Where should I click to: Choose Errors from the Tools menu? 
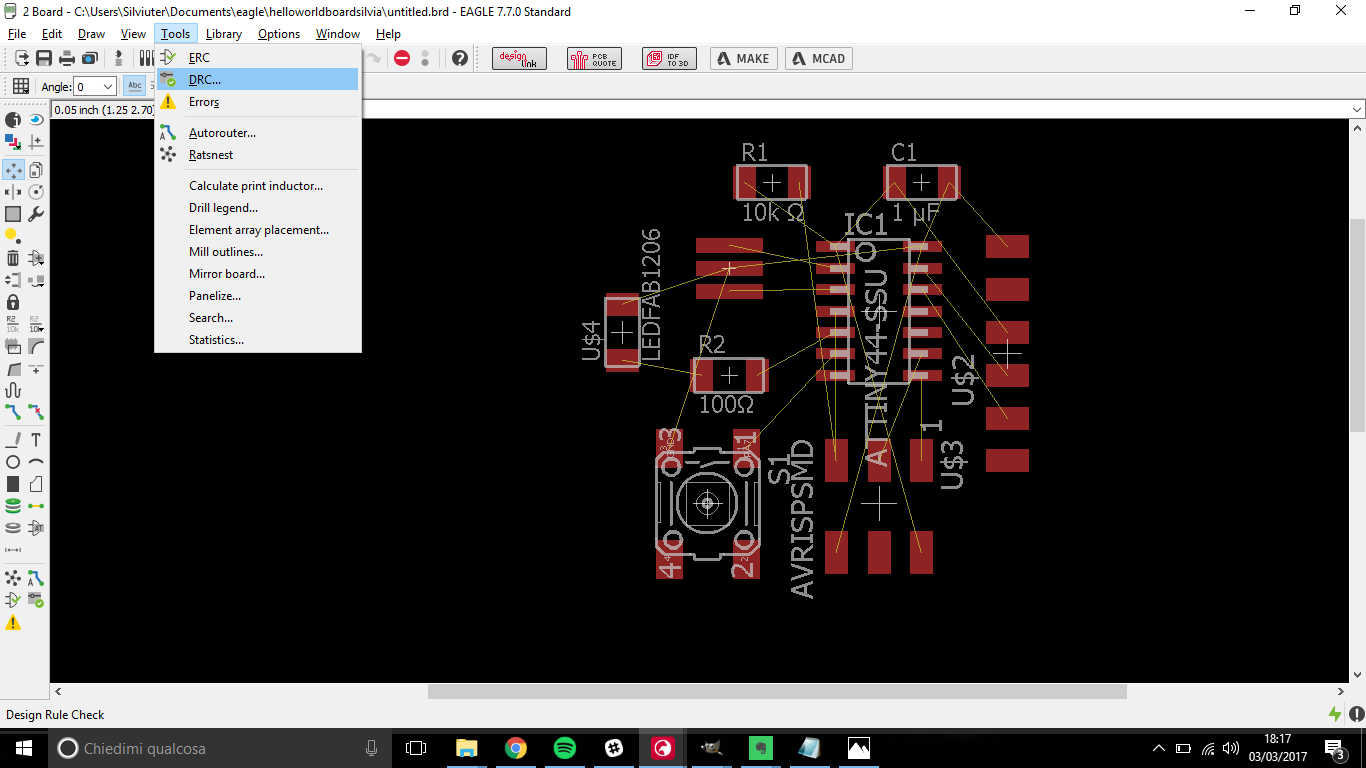coord(257,101)
